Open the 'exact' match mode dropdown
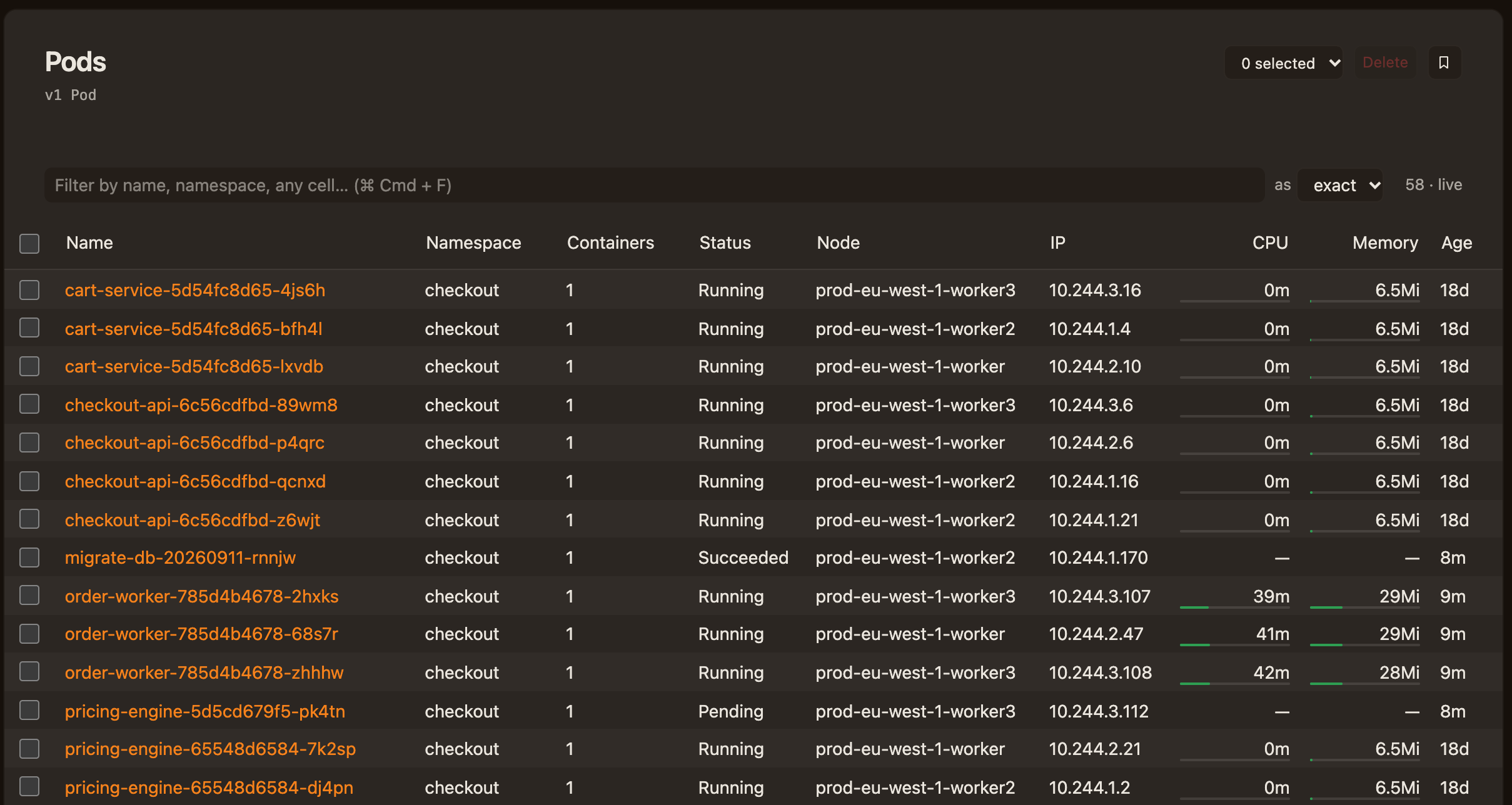The height and width of the screenshot is (805, 1512). point(1340,185)
